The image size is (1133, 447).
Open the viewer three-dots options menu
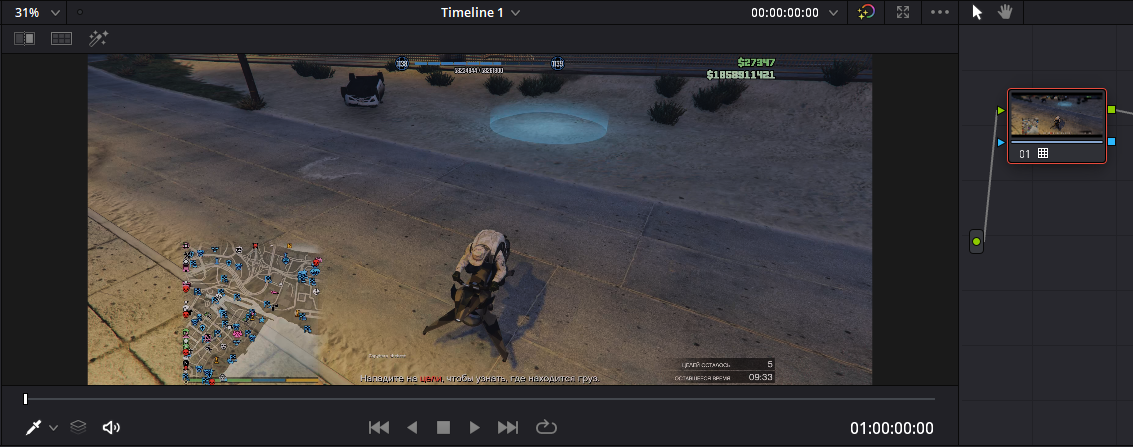click(x=939, y=12)
